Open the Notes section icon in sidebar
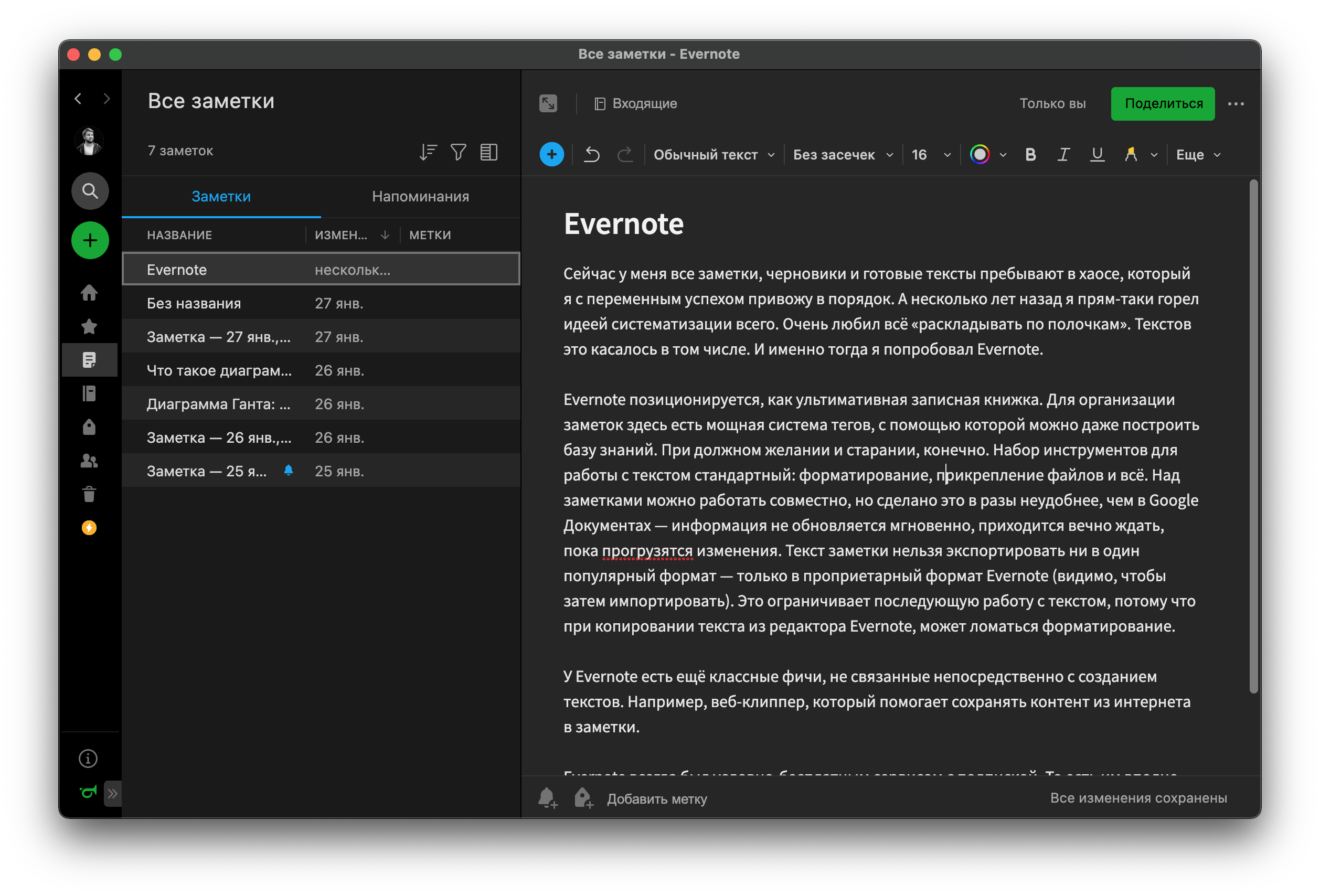Image resolution: width=1320 pixels, height=896 pixels. tap(89, 360)
